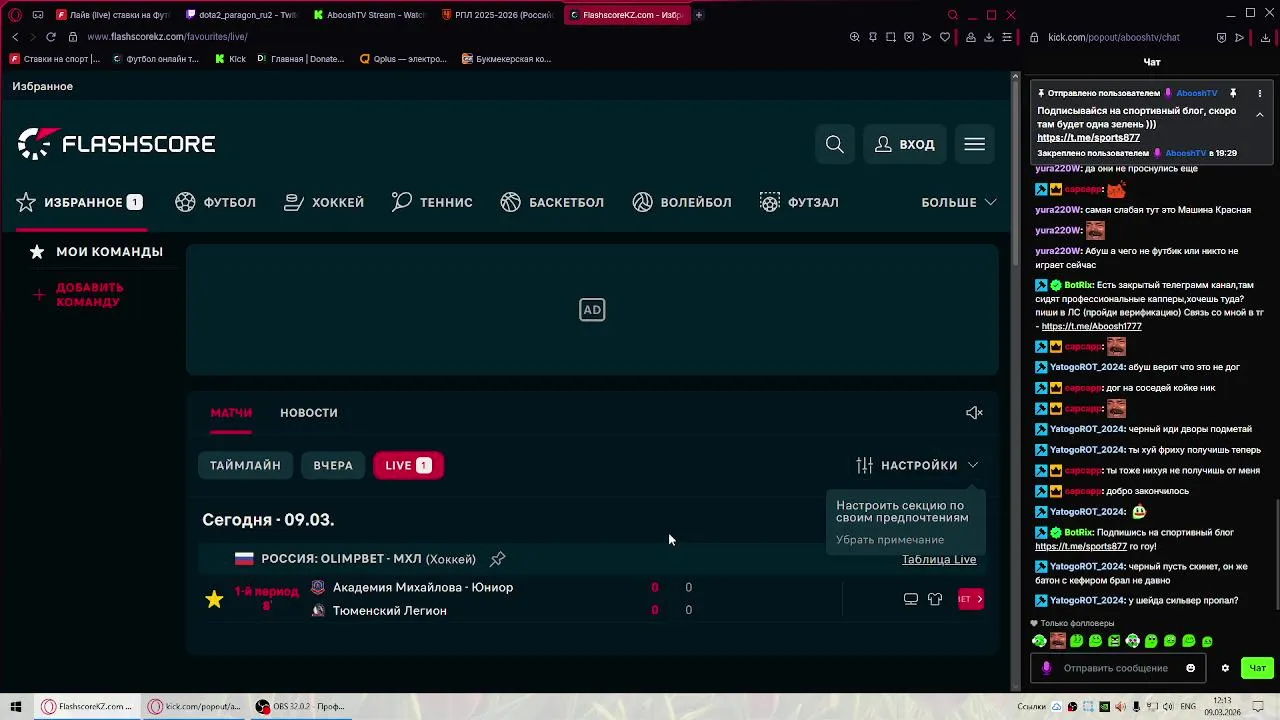Click the heart bookmark icon in the browser toolbar
This screenshot has height=720, width=1280.
tap(945, 37)
